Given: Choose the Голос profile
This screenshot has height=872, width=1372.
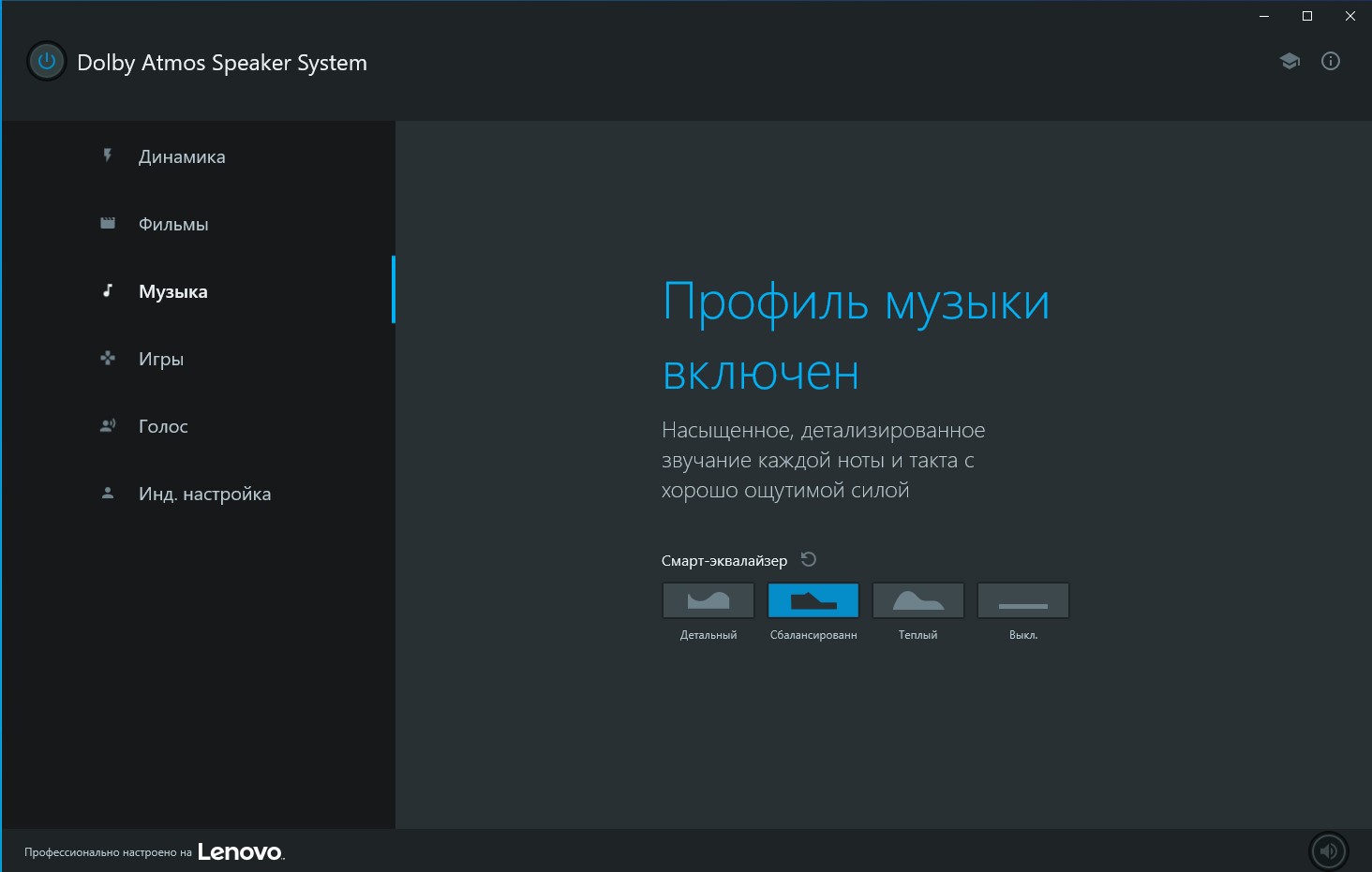Looking at the screenshot, I should tap(163, 426).
